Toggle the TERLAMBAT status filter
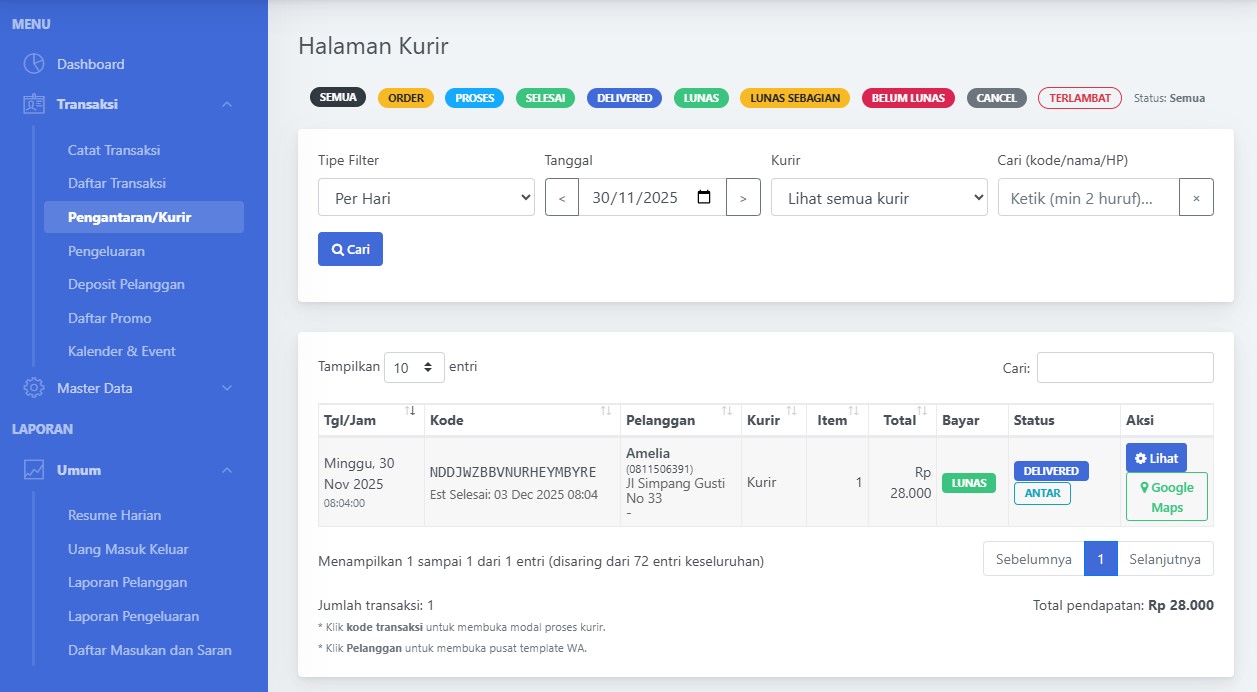 click(1080, 98)
